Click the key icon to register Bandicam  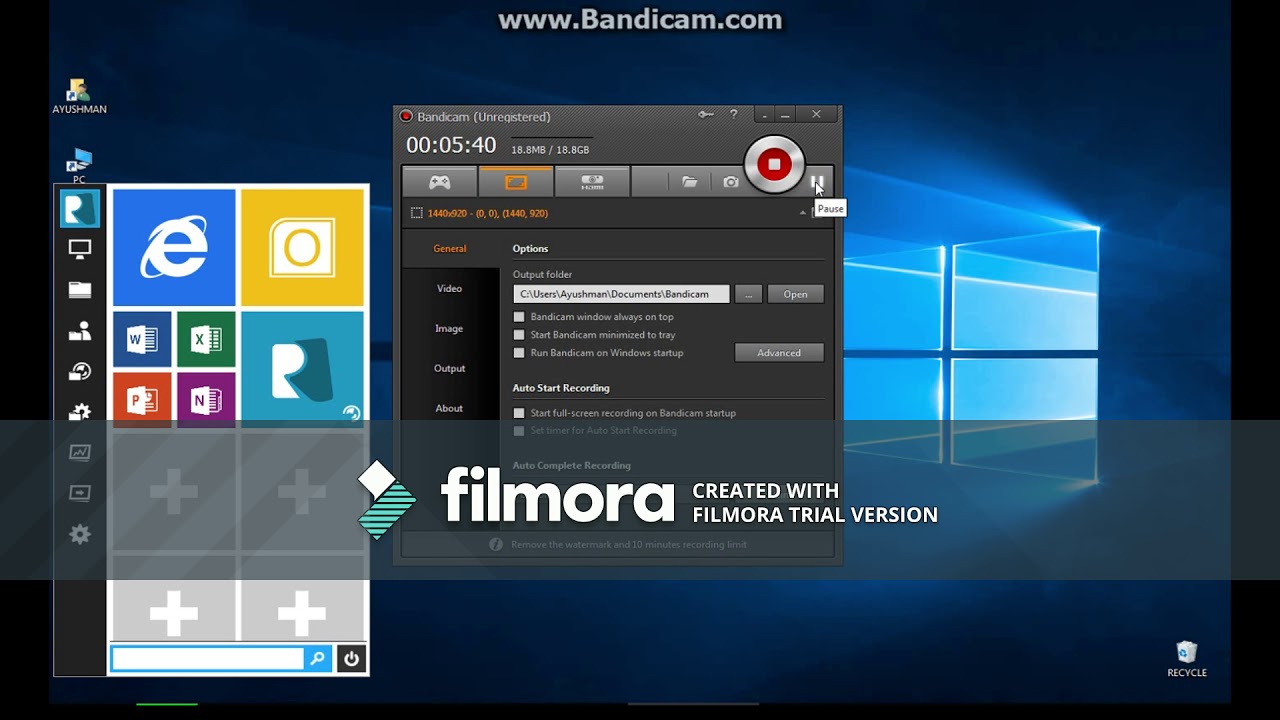(x=706, y=115)
